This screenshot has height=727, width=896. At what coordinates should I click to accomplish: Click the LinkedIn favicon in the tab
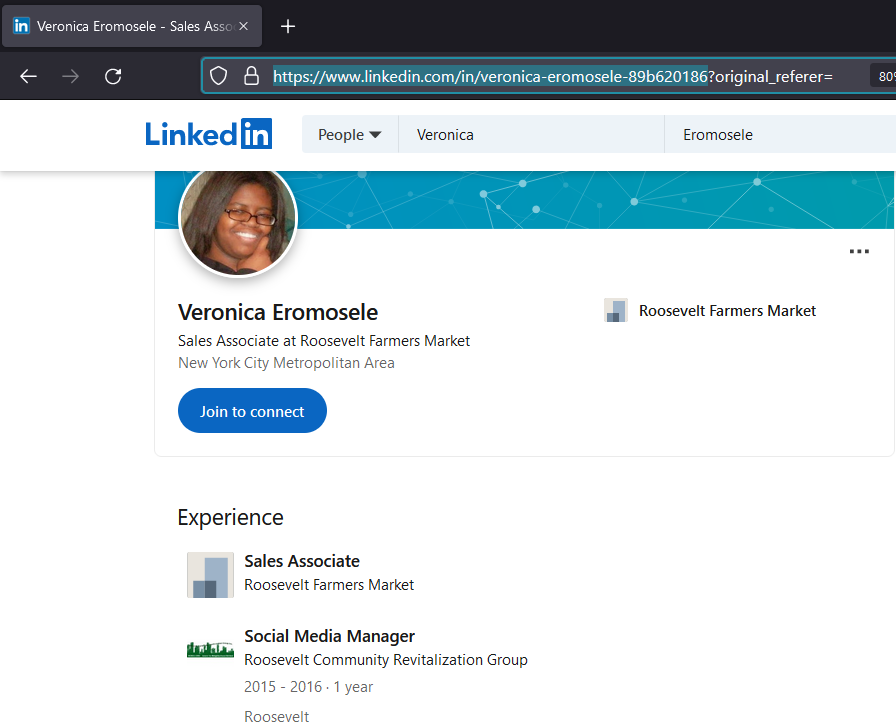tap(21, 26)
